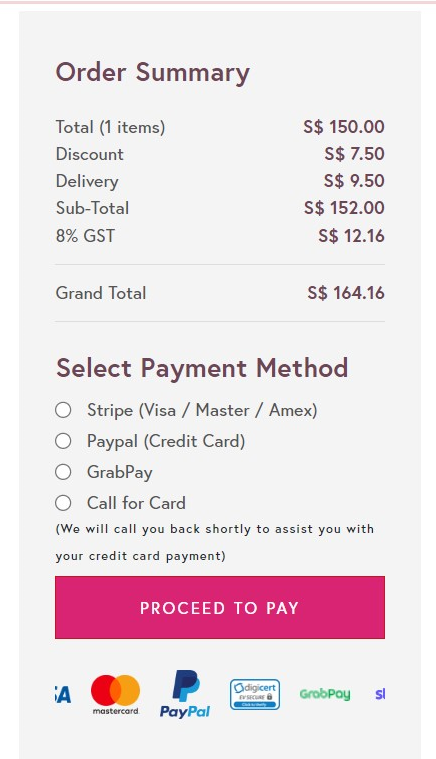
Task: Click the 8% GST amount S$ 12.16
Action: 351,236
